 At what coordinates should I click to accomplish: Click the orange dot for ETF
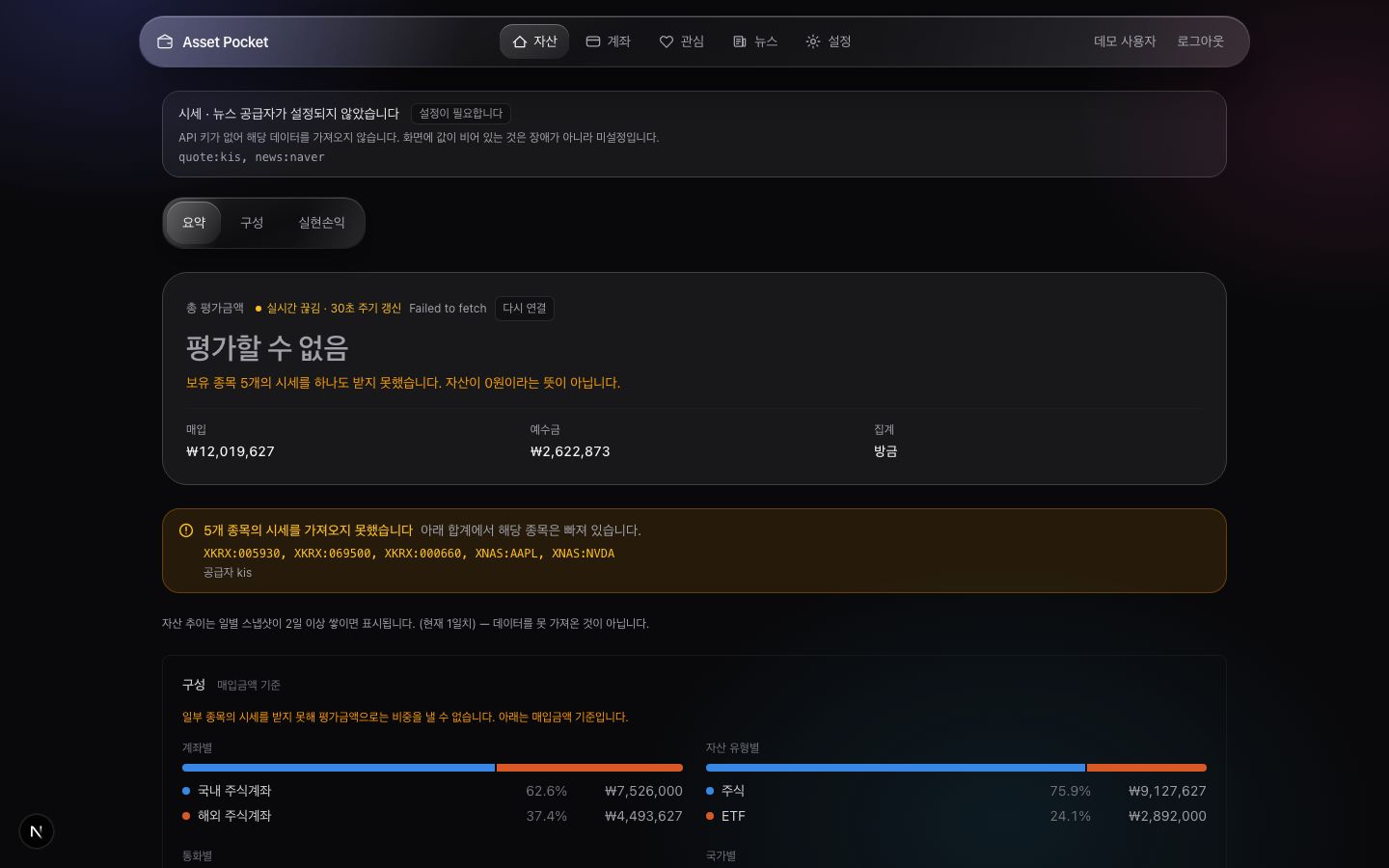[x=710, y=816]
